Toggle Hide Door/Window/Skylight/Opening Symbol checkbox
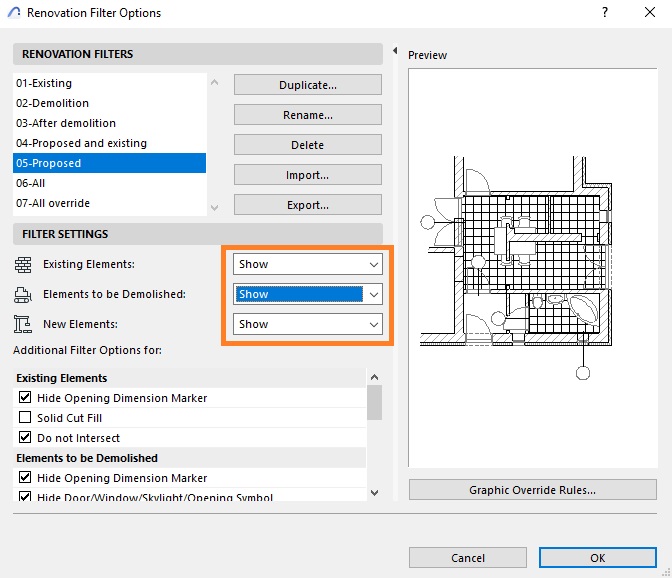672x578 pixels. click(x=25, y=497)
